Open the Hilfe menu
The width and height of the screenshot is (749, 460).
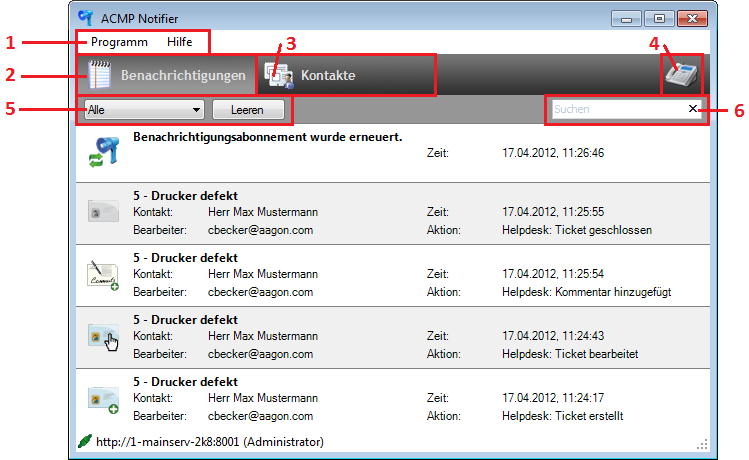(180, 42)
